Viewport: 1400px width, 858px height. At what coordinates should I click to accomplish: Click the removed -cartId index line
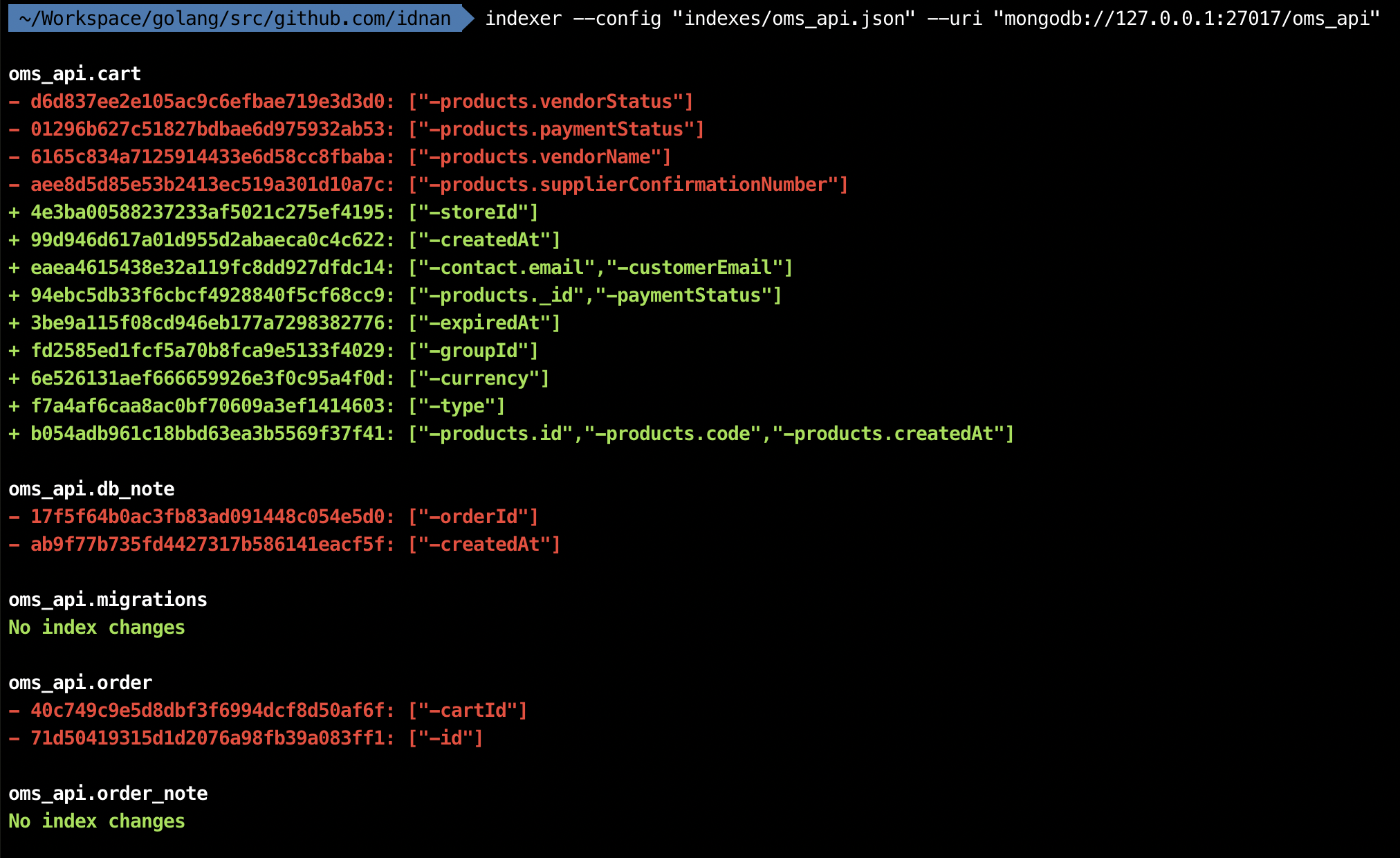(468, 711)
